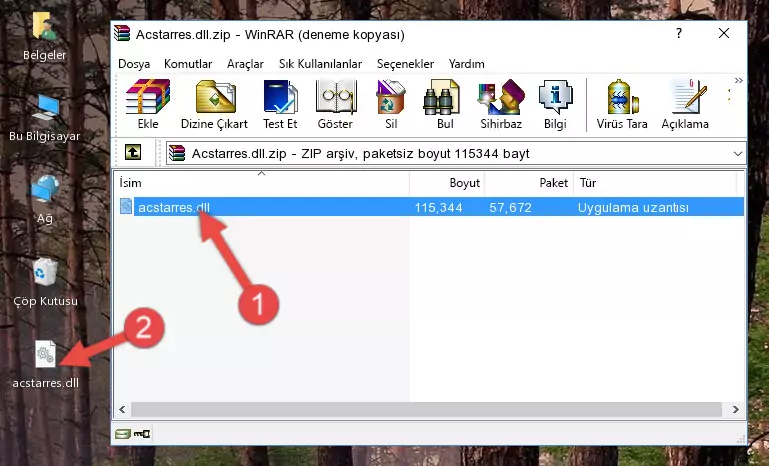The width and height of the screenshot is (769, 466).
Task: Open the Seçenekler menu
Action: coord(405,64)
